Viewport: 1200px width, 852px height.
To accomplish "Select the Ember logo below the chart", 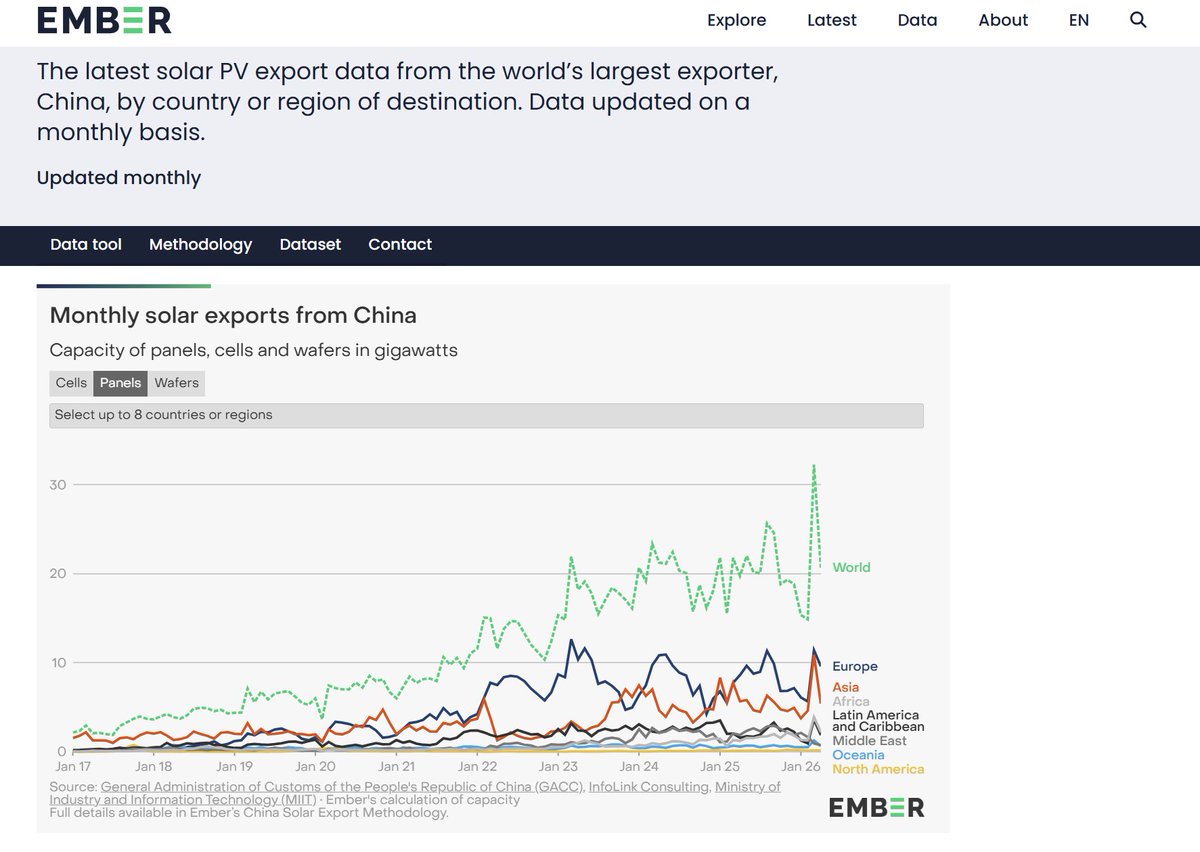I will coord(876,807).
